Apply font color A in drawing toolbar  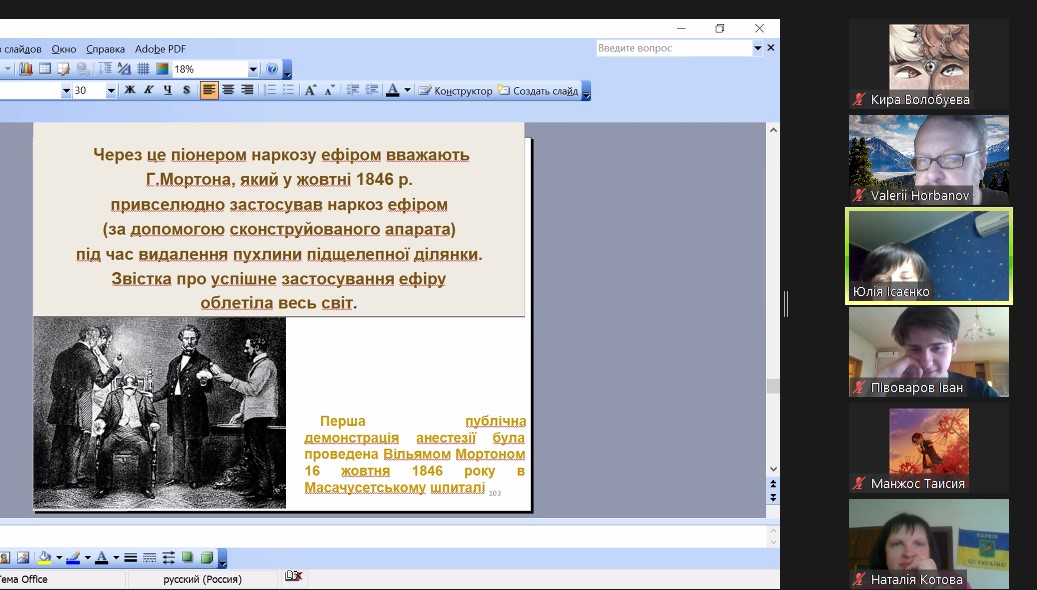coord(101,558)
